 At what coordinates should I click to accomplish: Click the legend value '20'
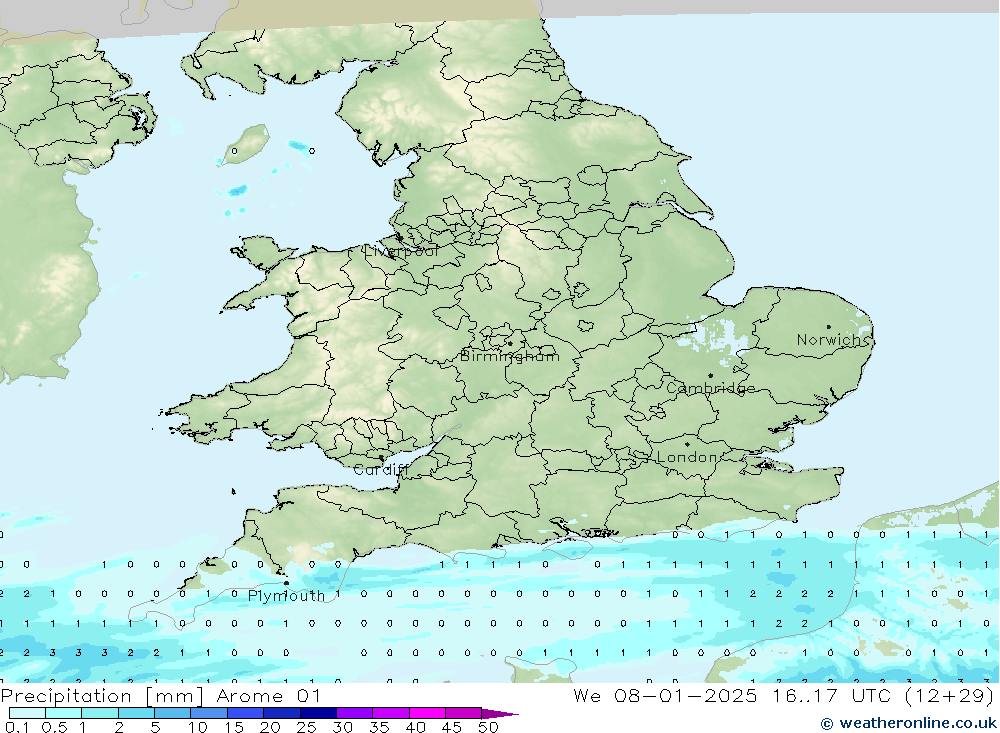pyautogui.click(x=270, y=727)
